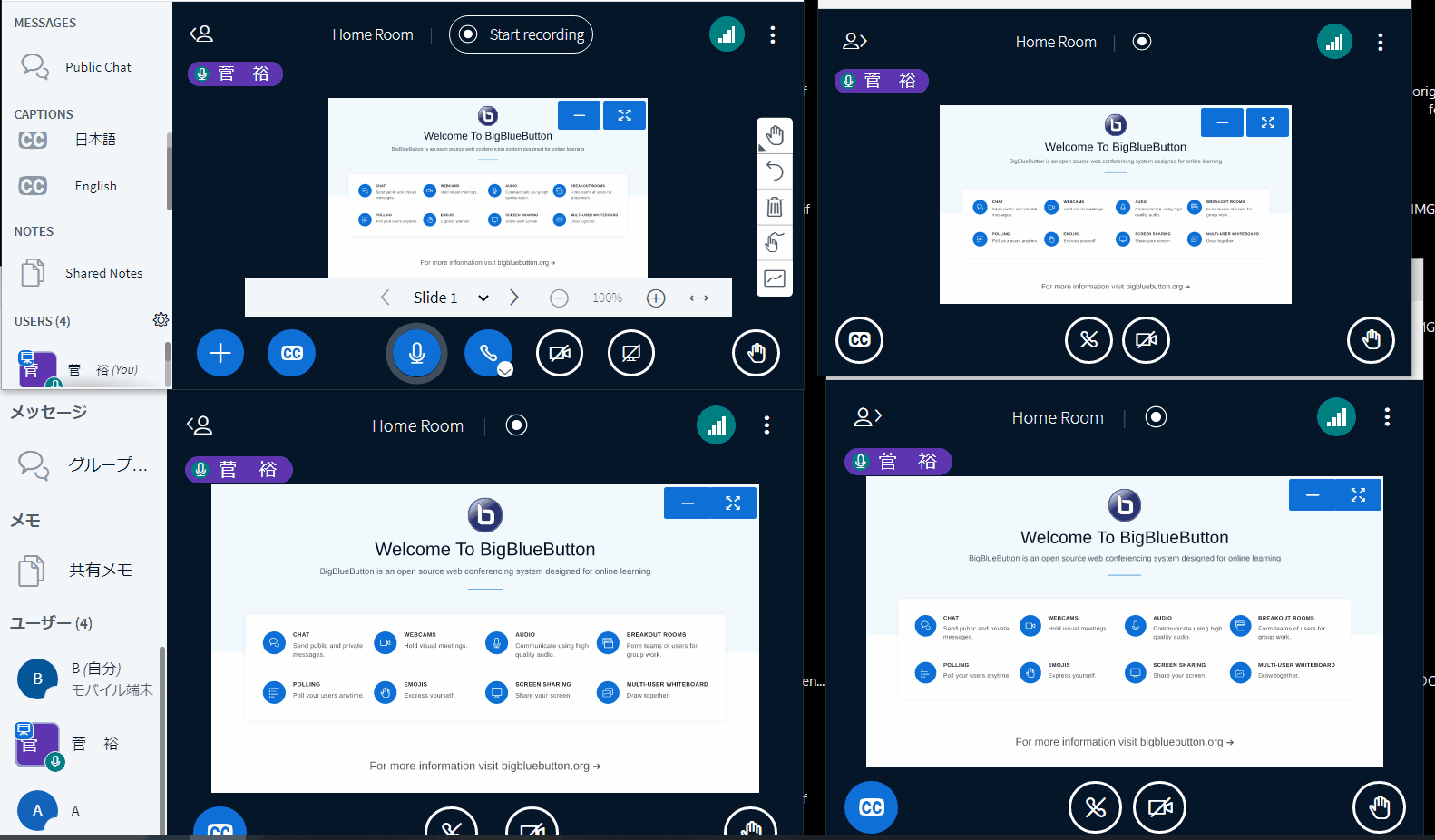This screenshot has height=840, width=1435.
Task: Share your screen in the top-left window
Action: [631, 353]
